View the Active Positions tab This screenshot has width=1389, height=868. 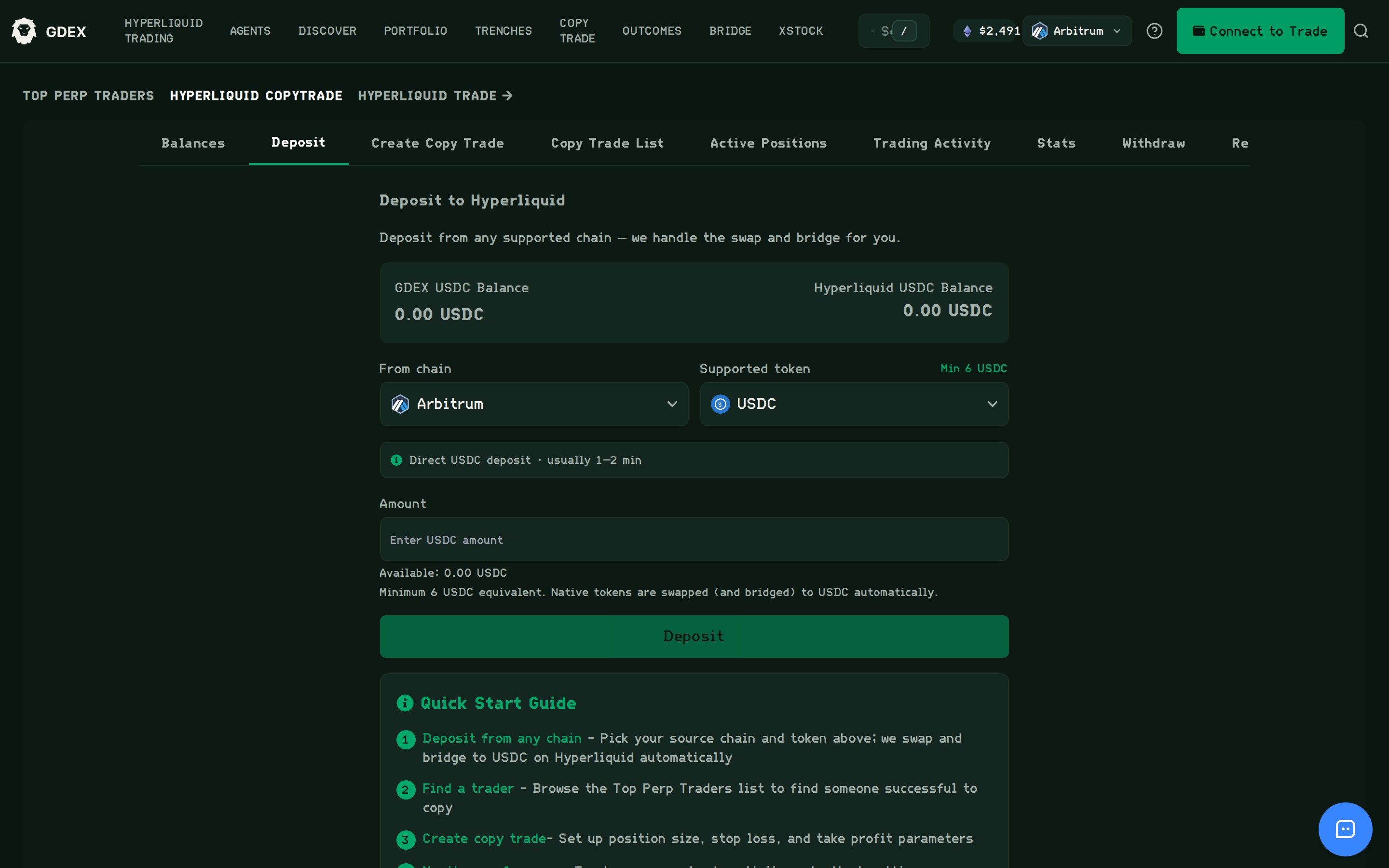(768, 143)
